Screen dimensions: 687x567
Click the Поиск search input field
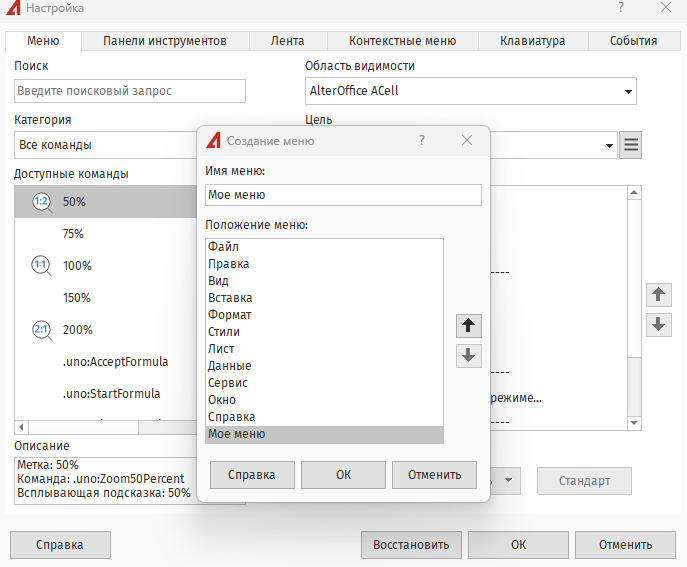point(130,91)
